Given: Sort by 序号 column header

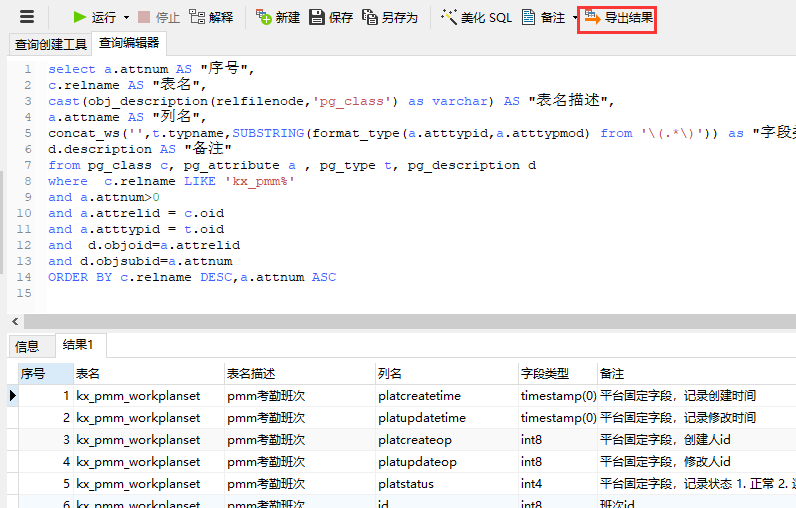Looking at the screenshot, I should [46, 374].
